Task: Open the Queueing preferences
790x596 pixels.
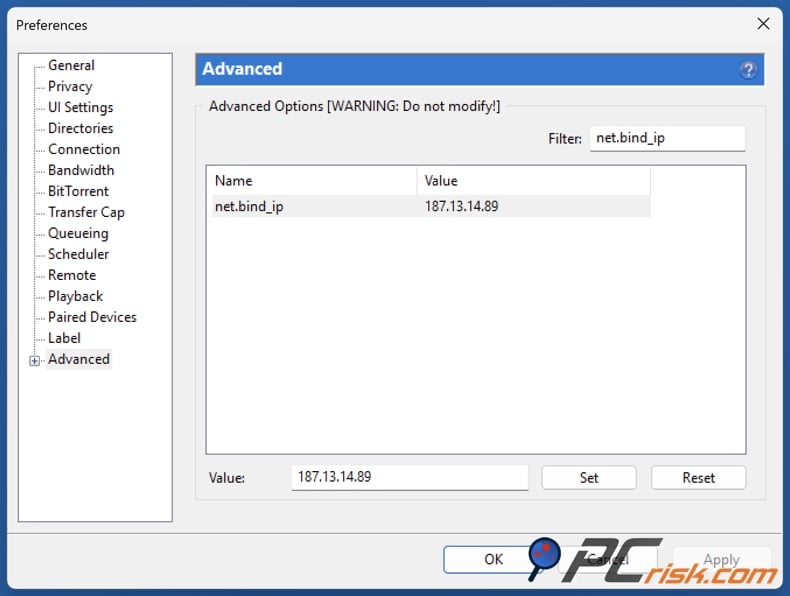Action: 78,234
